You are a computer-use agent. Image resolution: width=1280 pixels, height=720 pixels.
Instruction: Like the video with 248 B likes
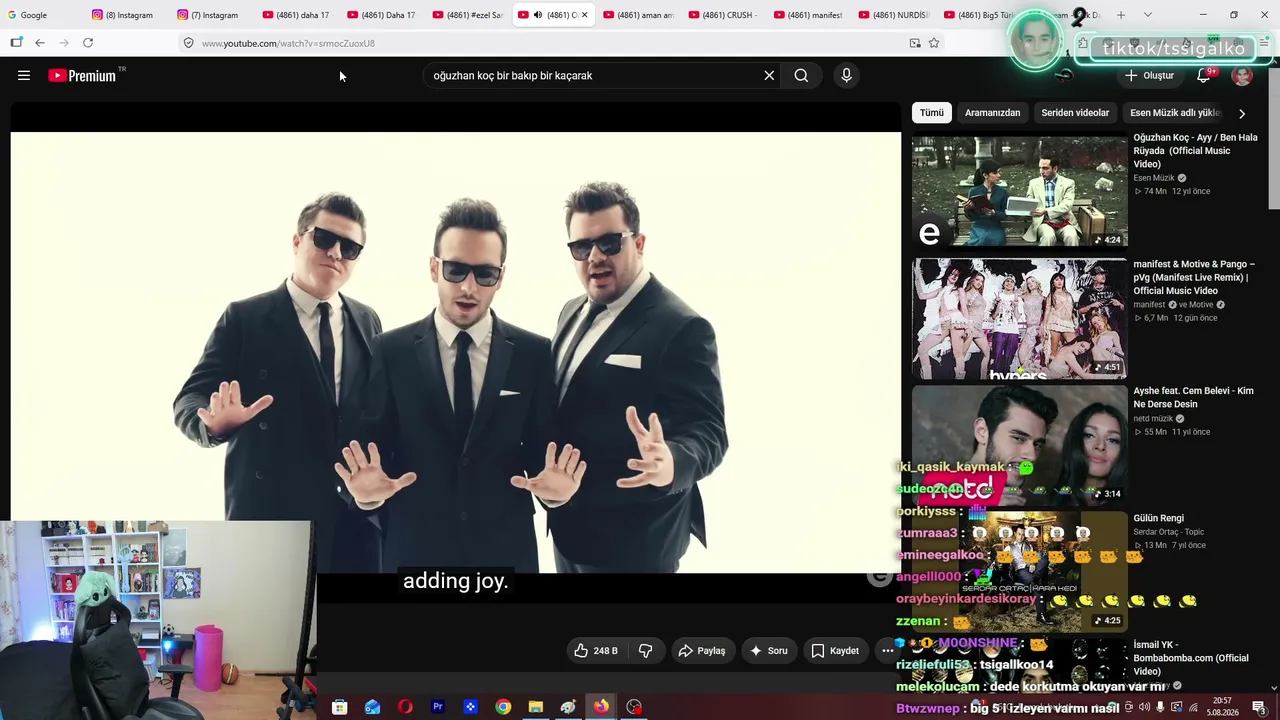tap(596, 651)
